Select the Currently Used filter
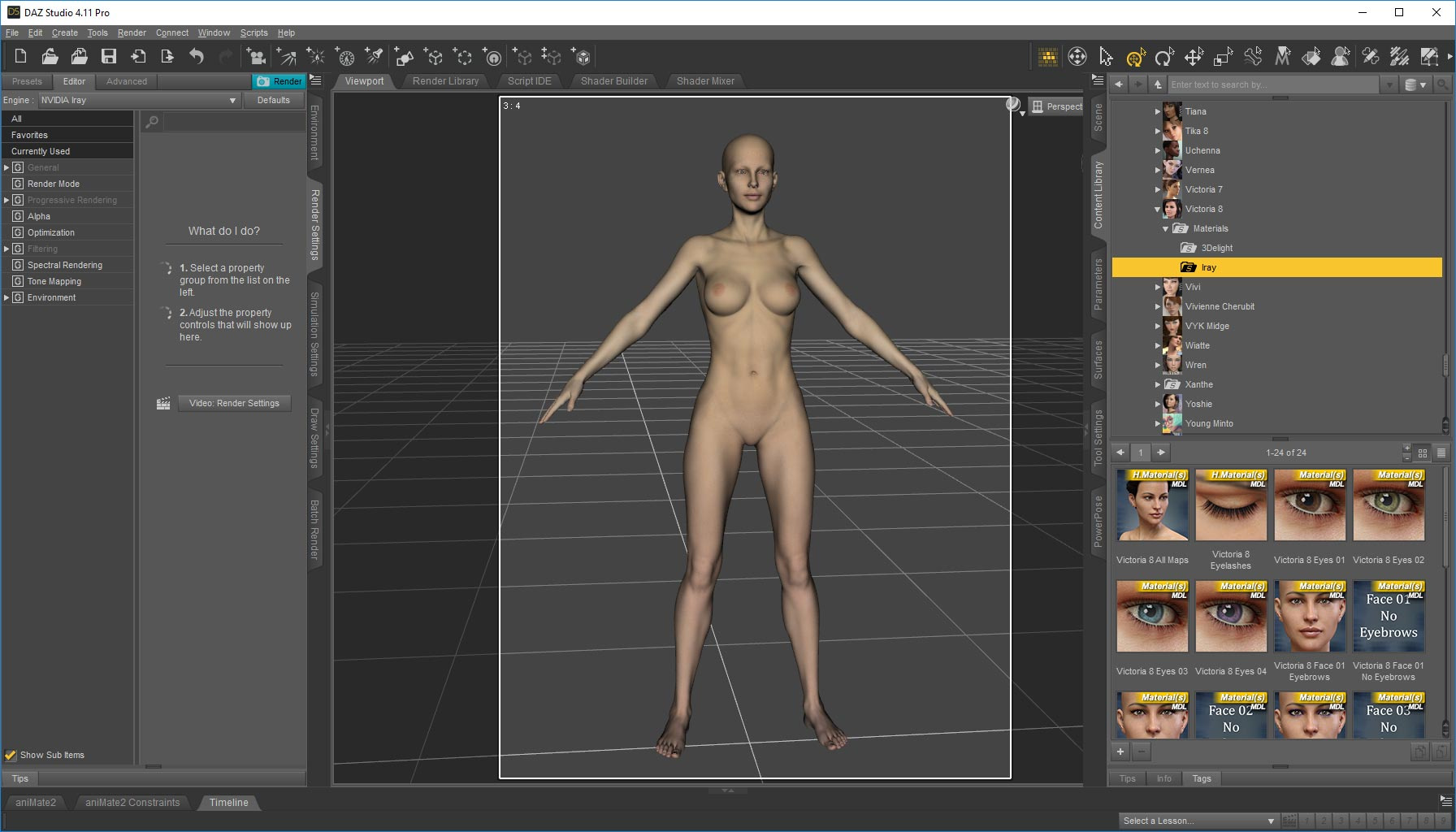This screenshot has width=1456, height=832. (x=67, y=151)
